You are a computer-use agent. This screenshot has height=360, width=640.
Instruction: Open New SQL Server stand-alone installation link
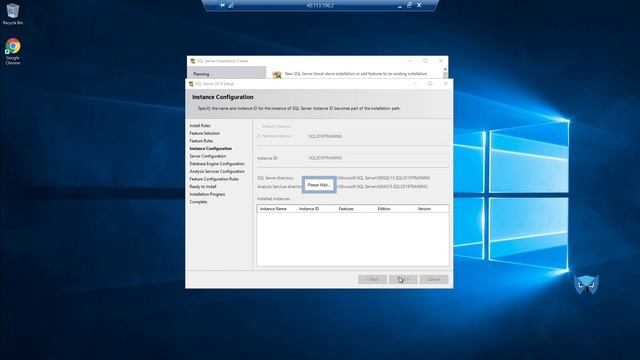coord(356,74)
